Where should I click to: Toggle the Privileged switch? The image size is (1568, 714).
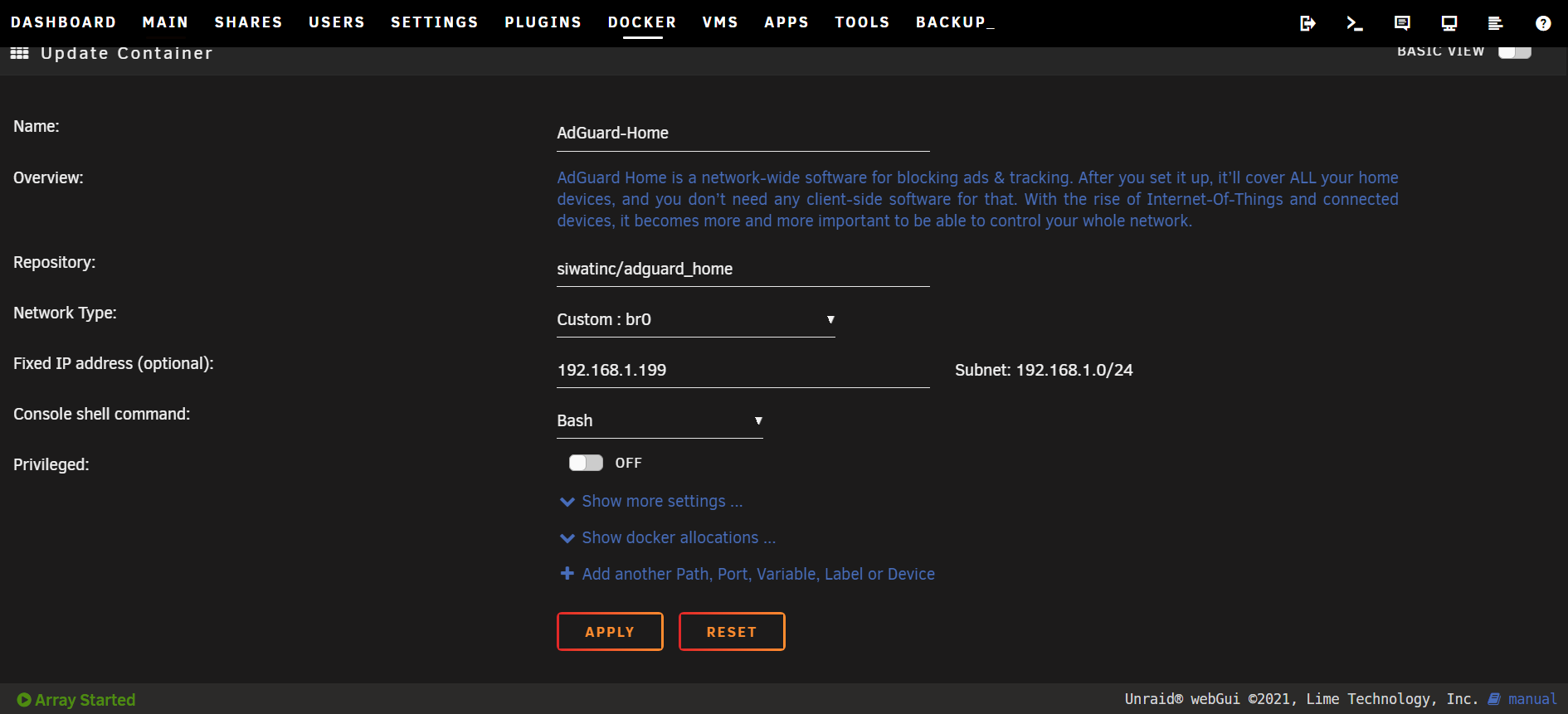point(586,463)
